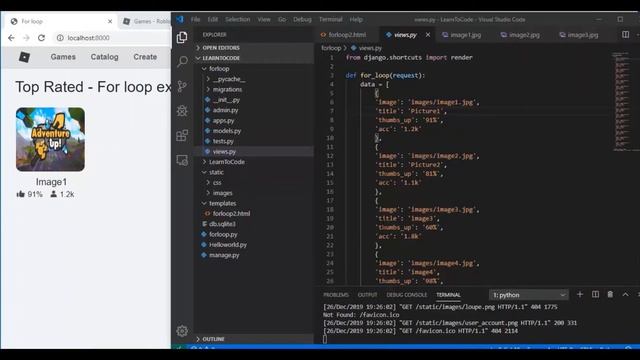Collapse the static folder

[254, 172]
